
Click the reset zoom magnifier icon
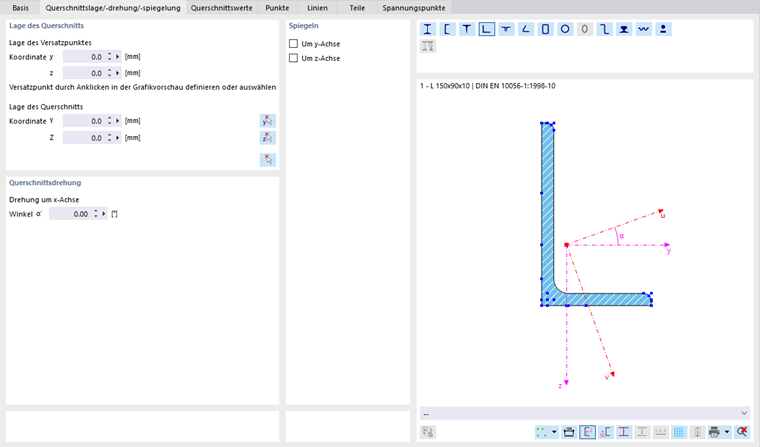coord(742,431)
